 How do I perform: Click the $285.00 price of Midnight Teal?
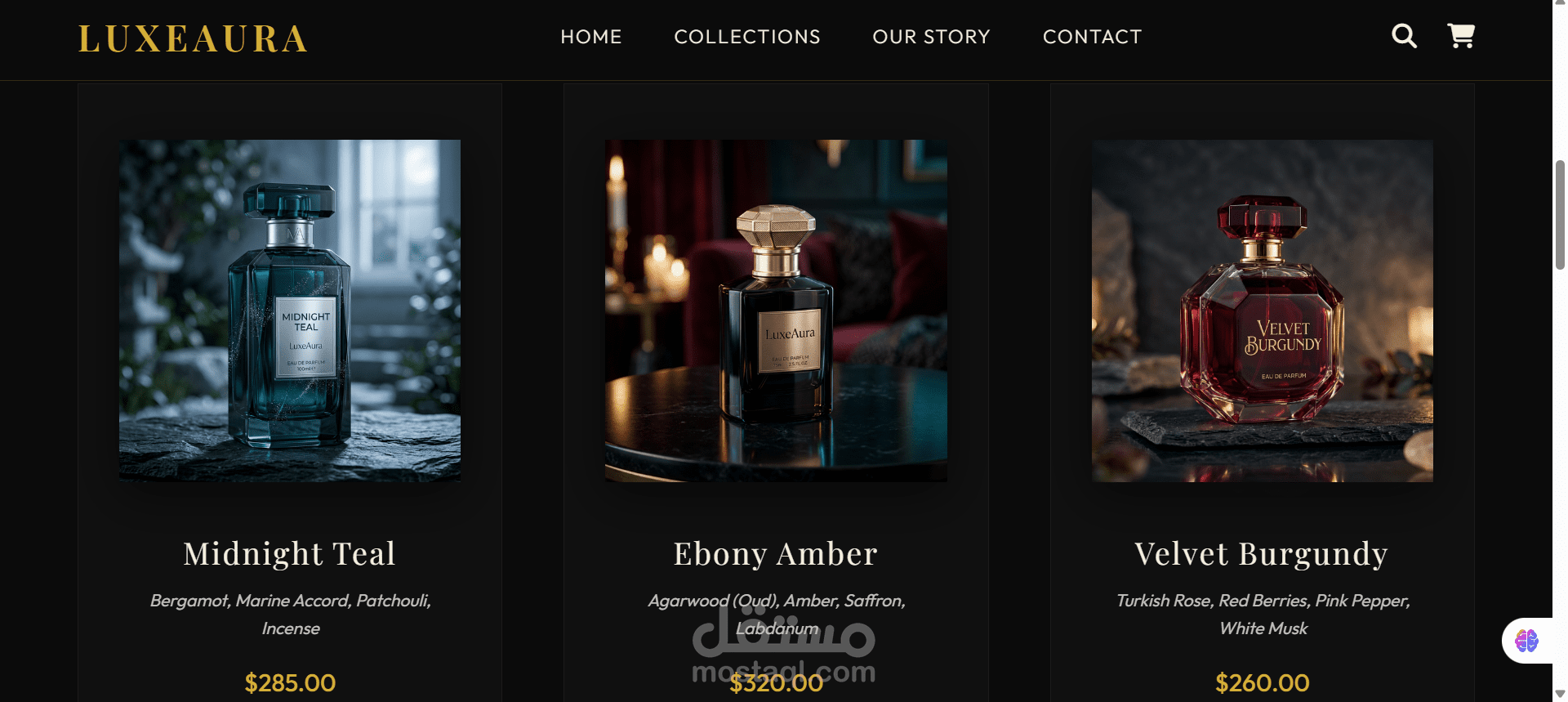click(x=290, y=682)
